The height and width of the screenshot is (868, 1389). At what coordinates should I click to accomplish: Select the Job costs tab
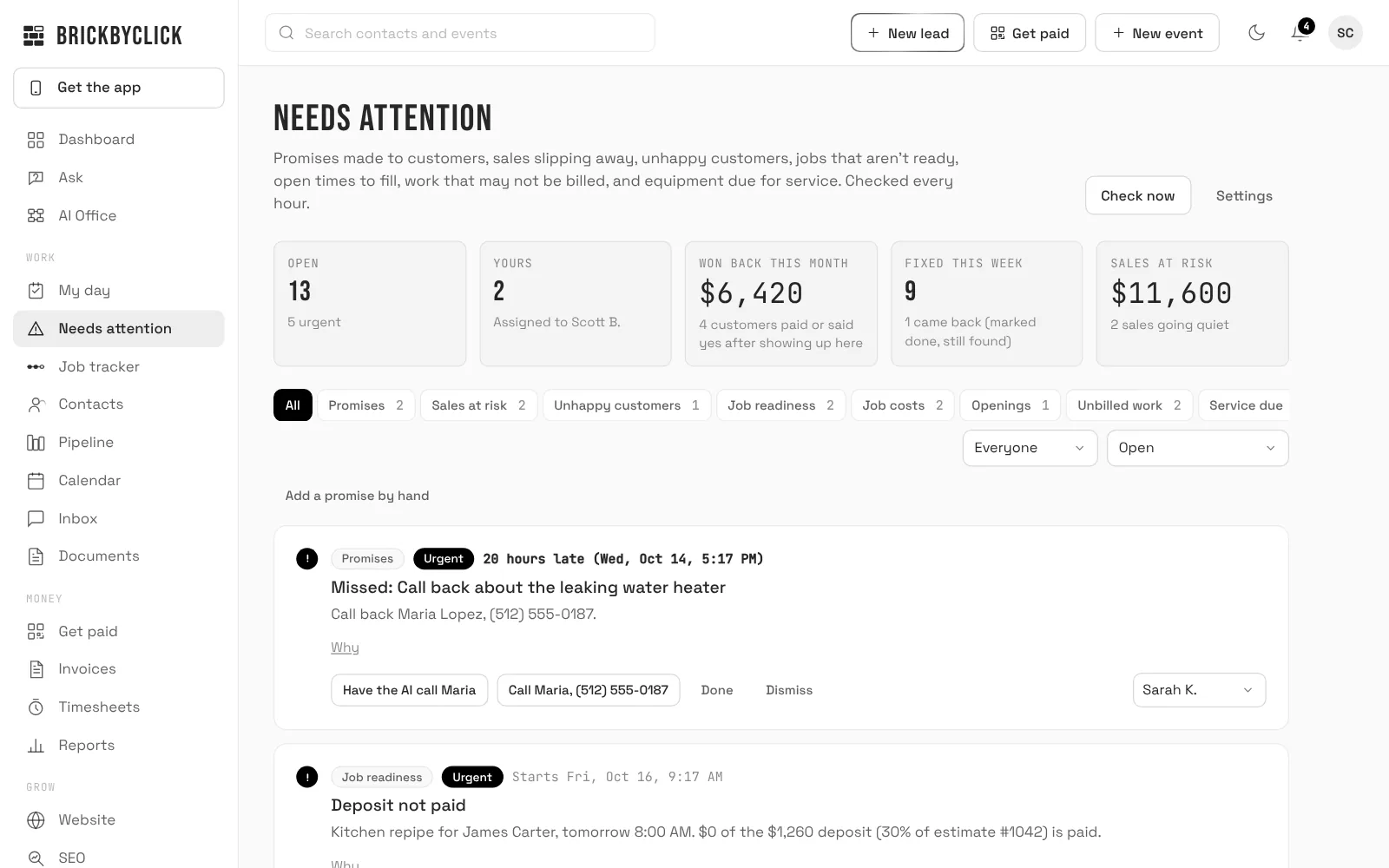click(x=903, y=405)
